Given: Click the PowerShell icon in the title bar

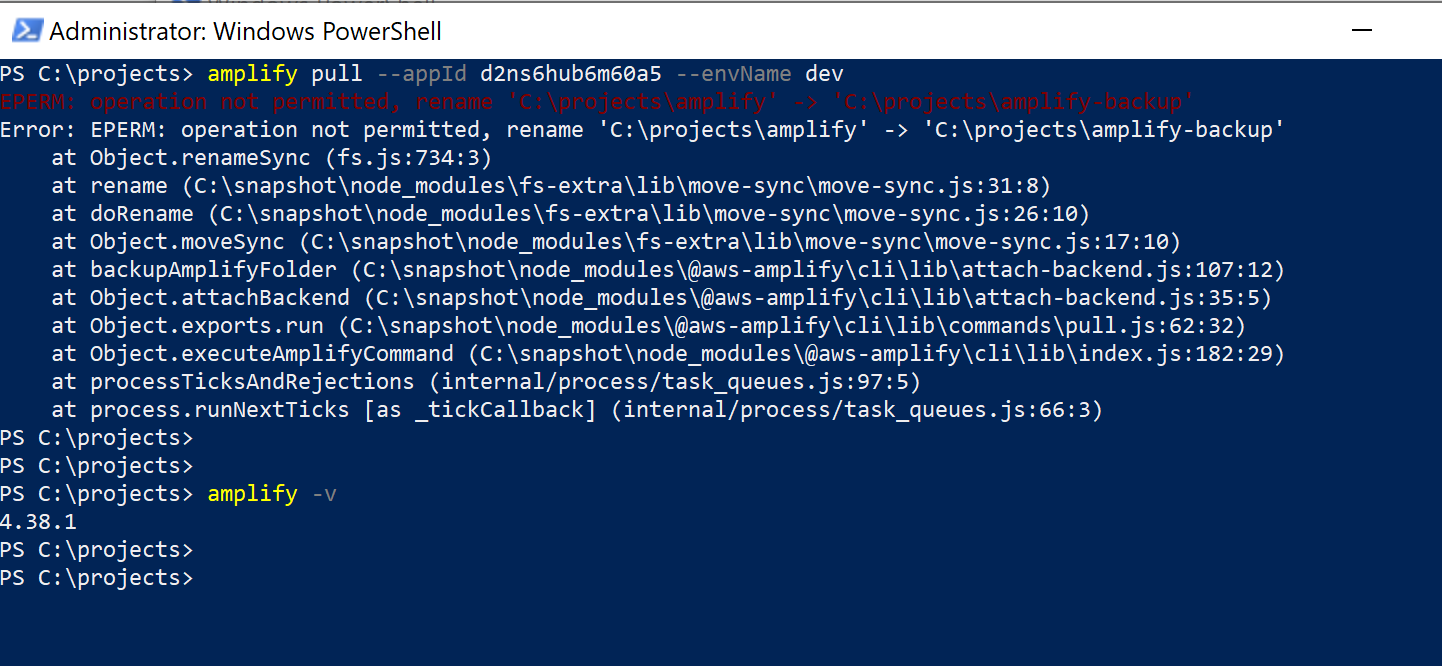Looking at the screenshot, I should (26, 30).
